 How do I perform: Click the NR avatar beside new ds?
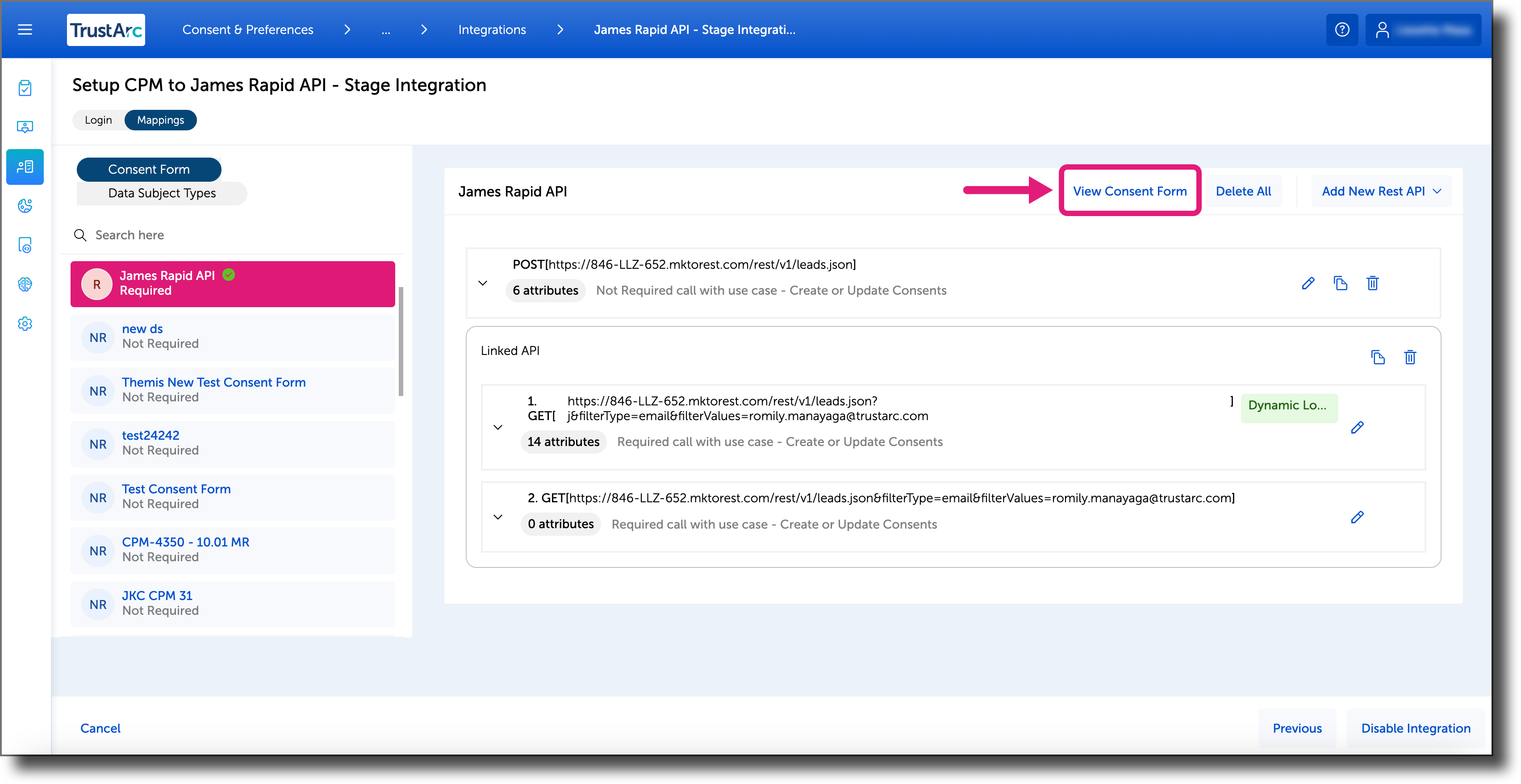[x=98, y=338]
